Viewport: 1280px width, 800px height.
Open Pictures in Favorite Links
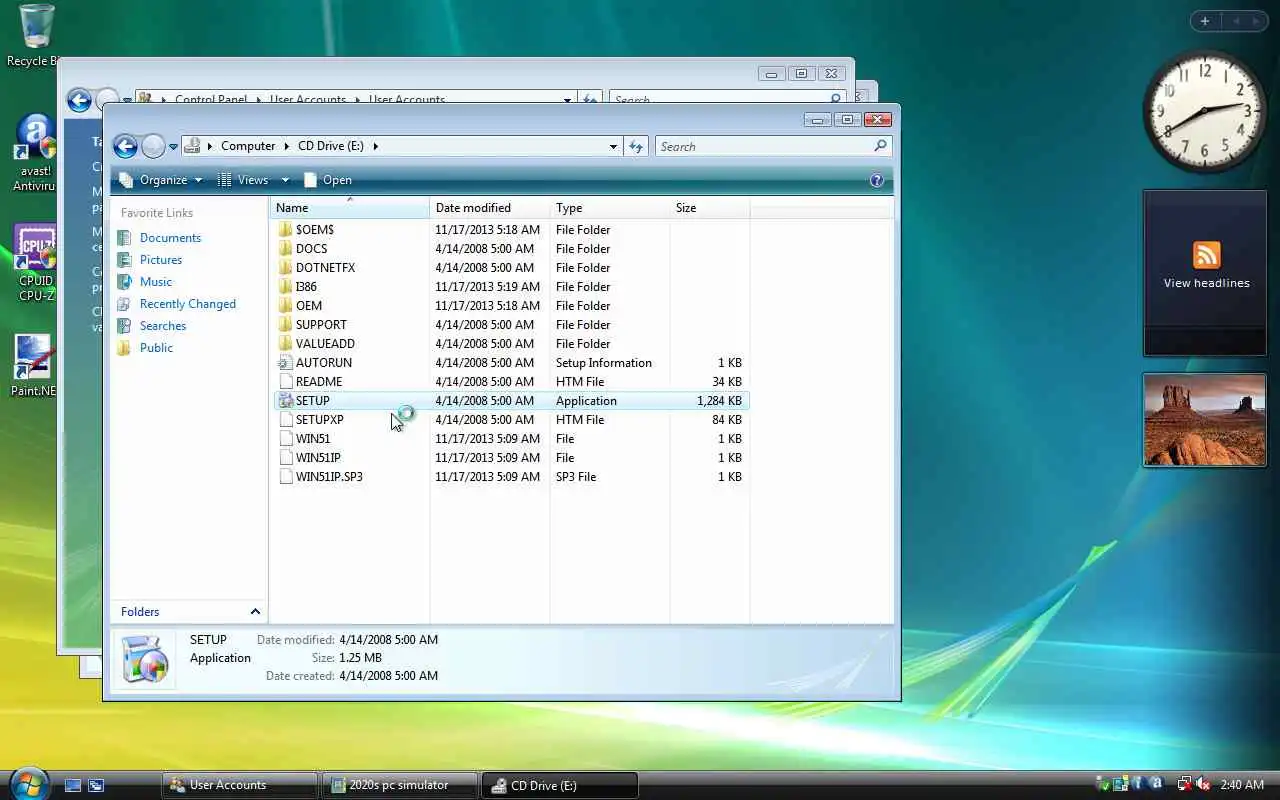(161, 260)
